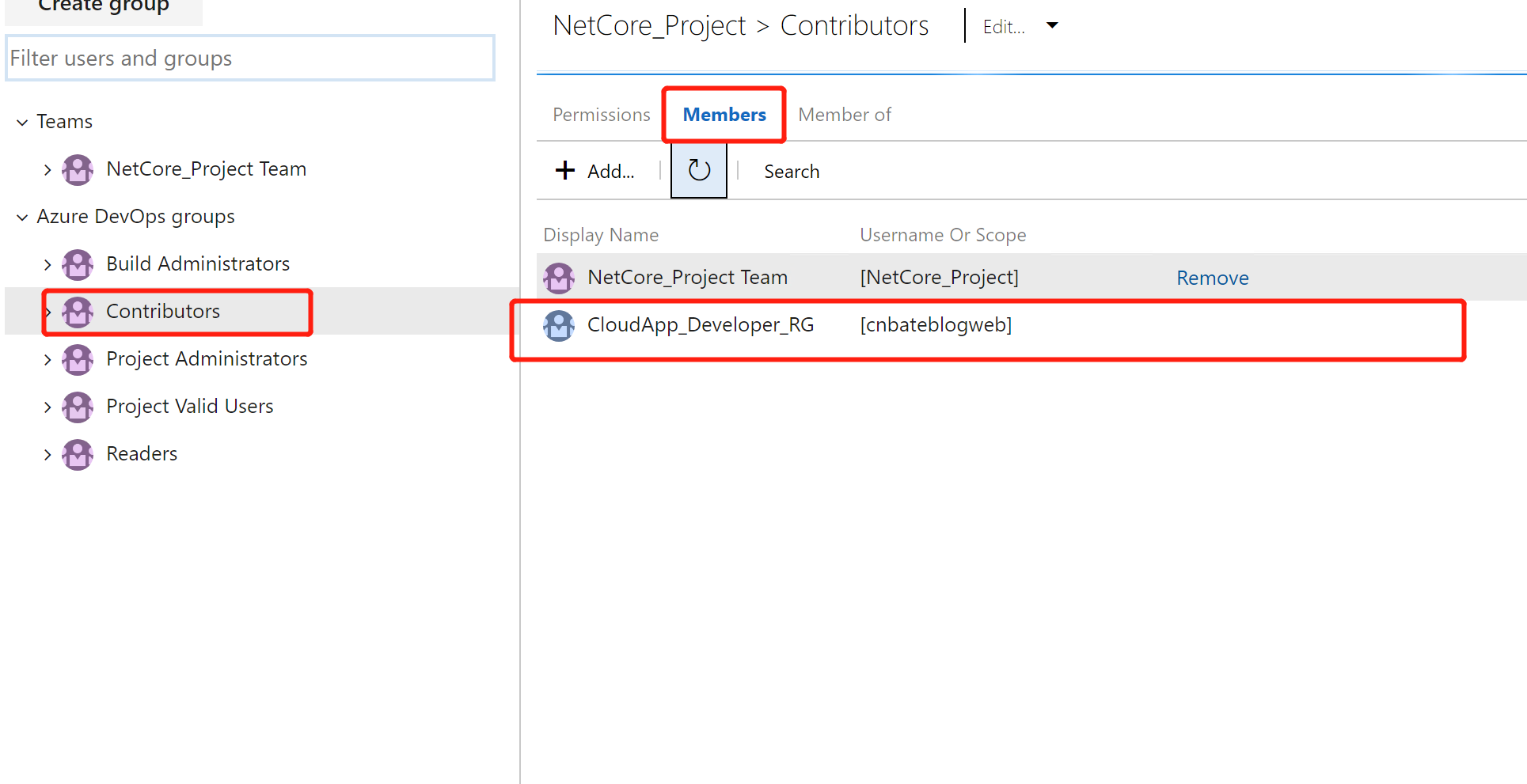Remove NetCore_Project Team from Contributors
Image resolution: width=1527 pixels, height=784 pixels.
pyautogui.click(x=1212, y=278)
